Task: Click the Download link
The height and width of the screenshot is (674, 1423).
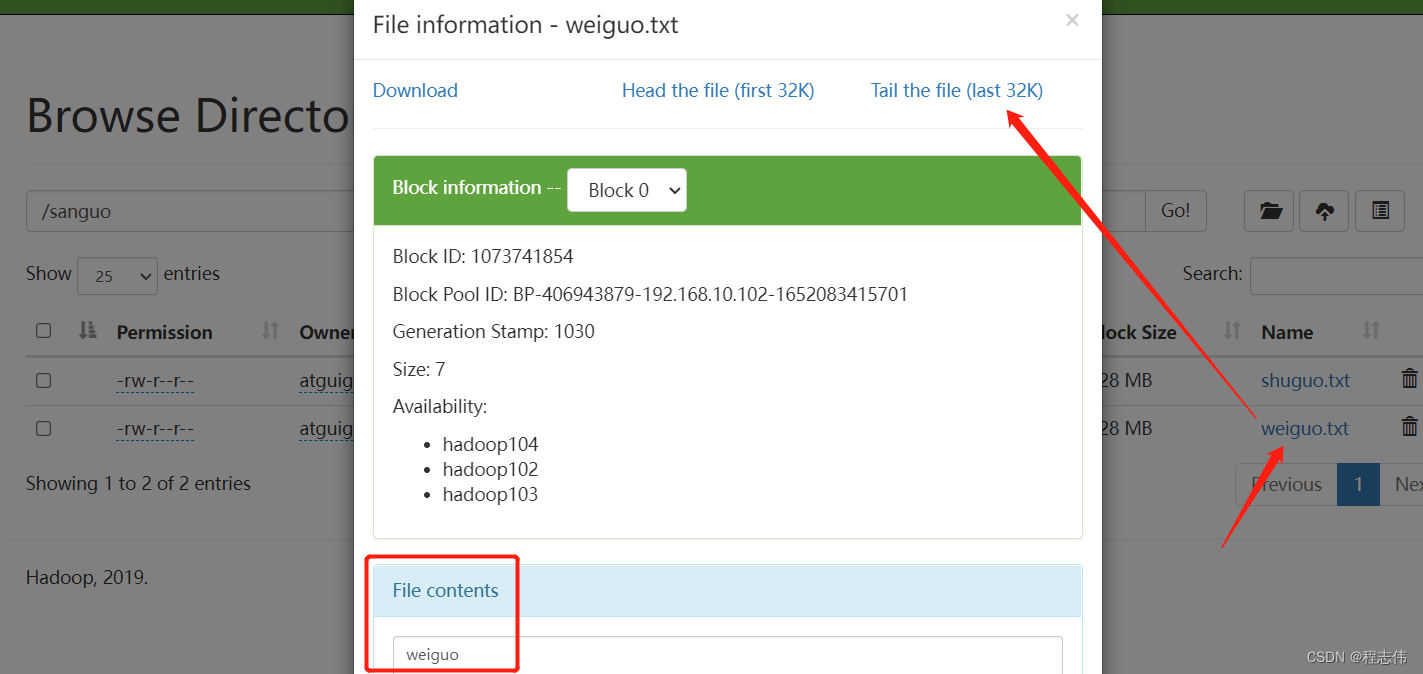Action: pyautogui.click(x=415, y=90)
